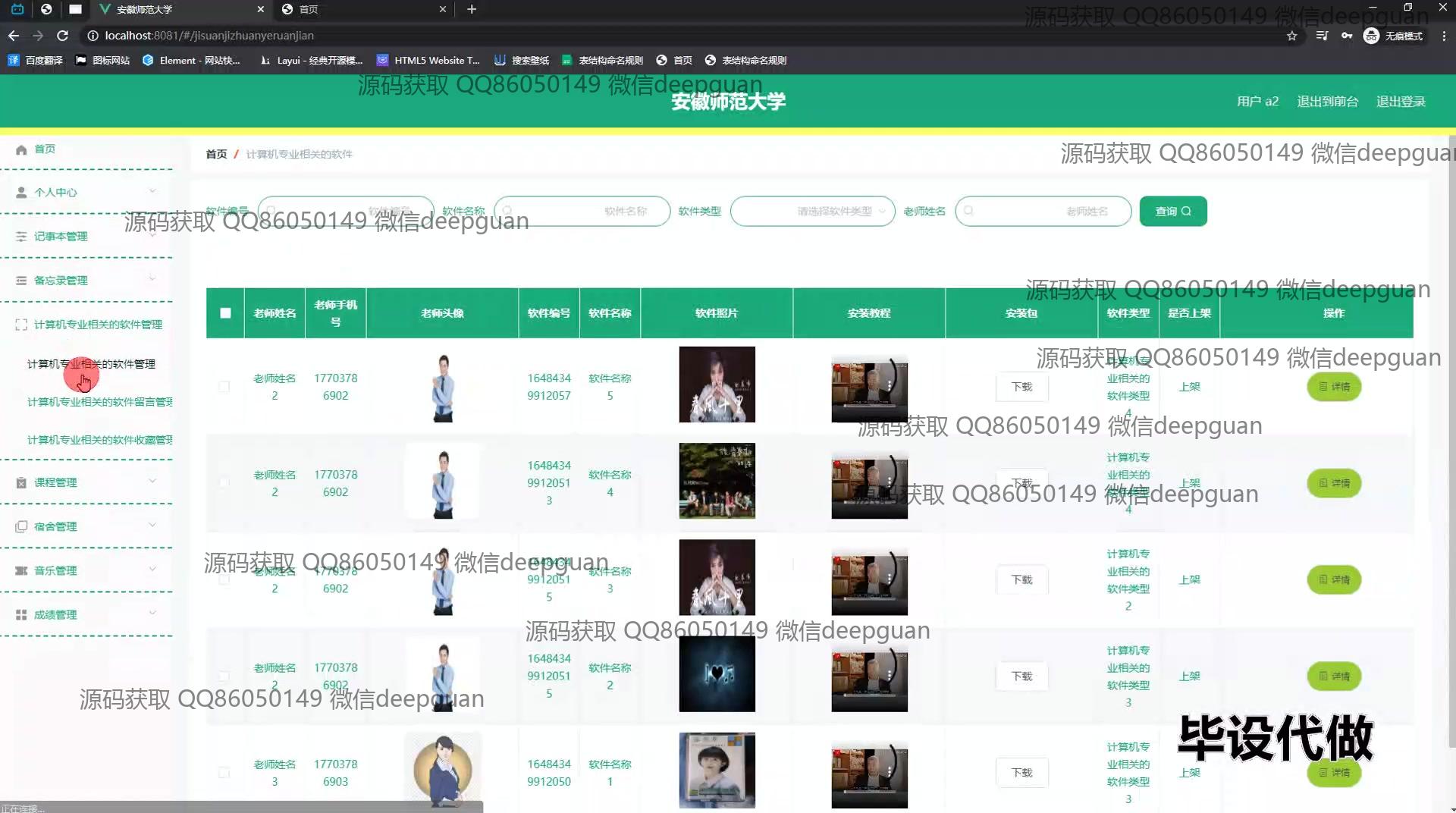The image size is (1456, 813).
Task: Toggle the select-all checkbox in table header
Action: click(x=225, y=313)
